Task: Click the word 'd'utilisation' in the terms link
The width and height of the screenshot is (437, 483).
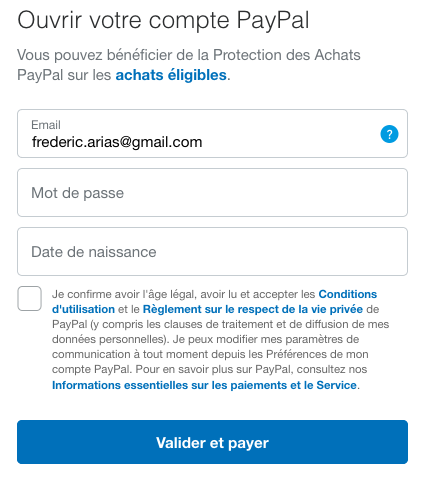Action: point(83,309)
